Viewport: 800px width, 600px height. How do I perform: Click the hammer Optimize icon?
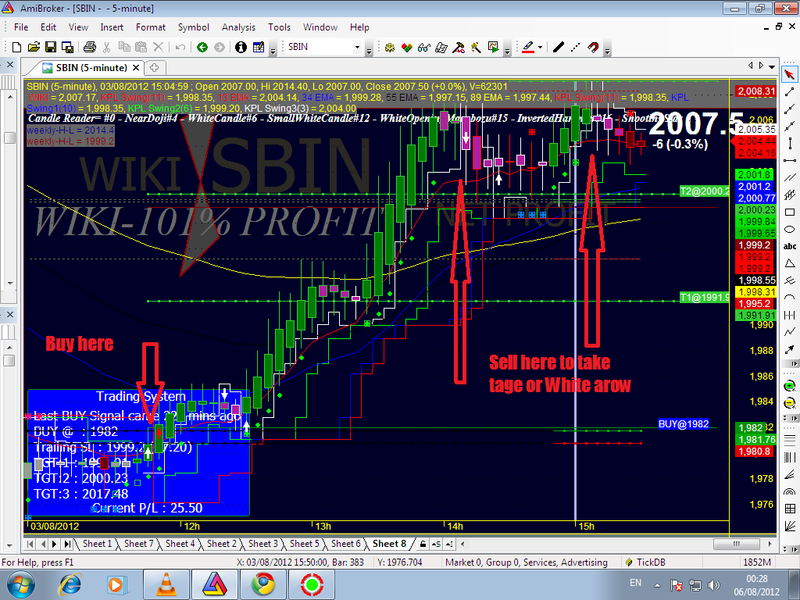(459, 47)
